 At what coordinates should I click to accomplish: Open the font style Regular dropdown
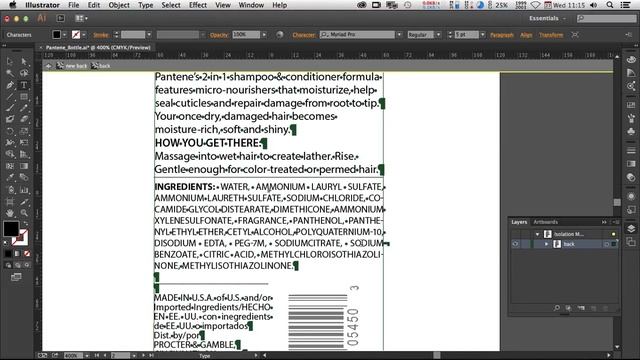438,35
